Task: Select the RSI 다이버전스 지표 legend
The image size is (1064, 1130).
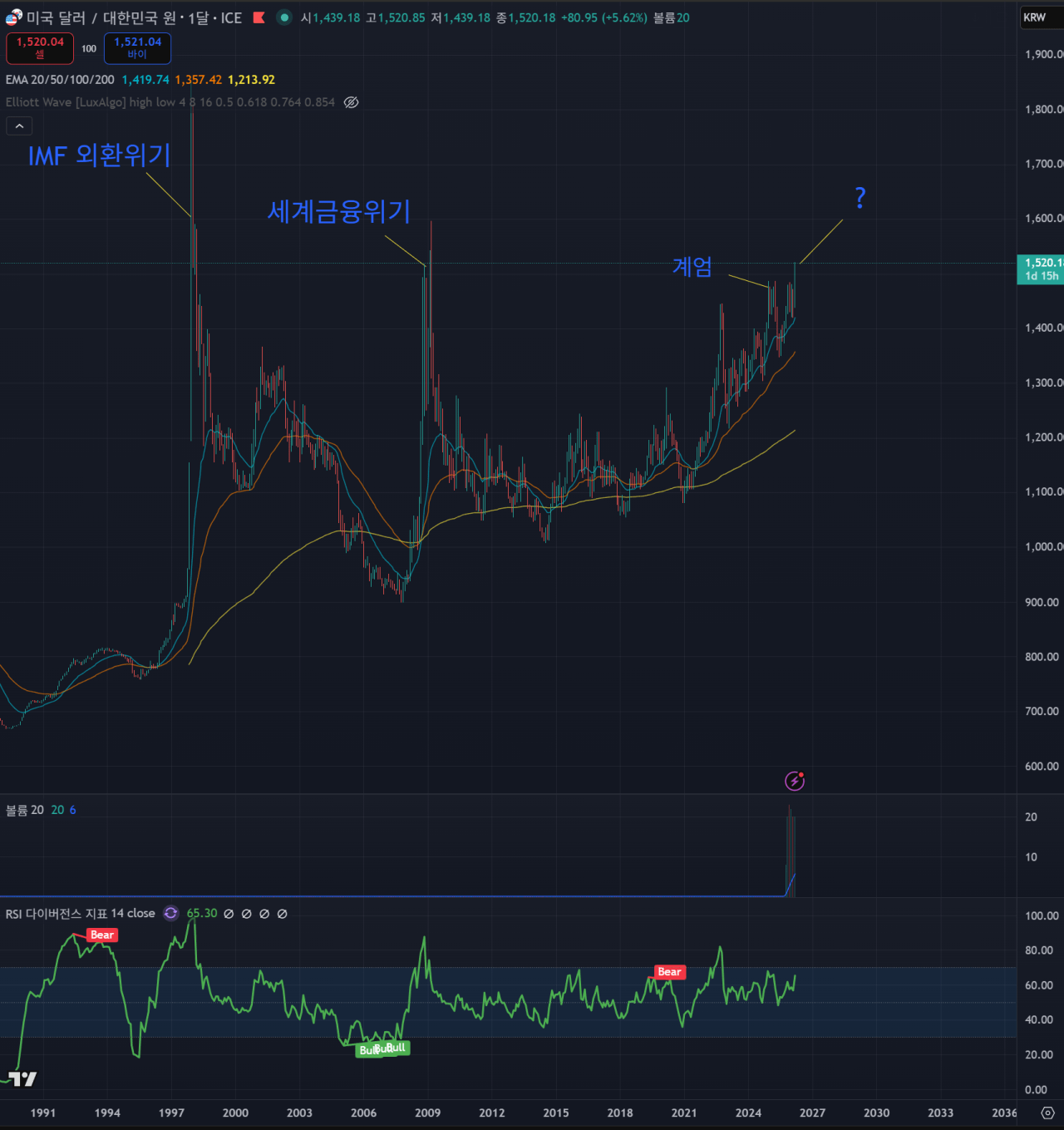Action: (80, 914)
